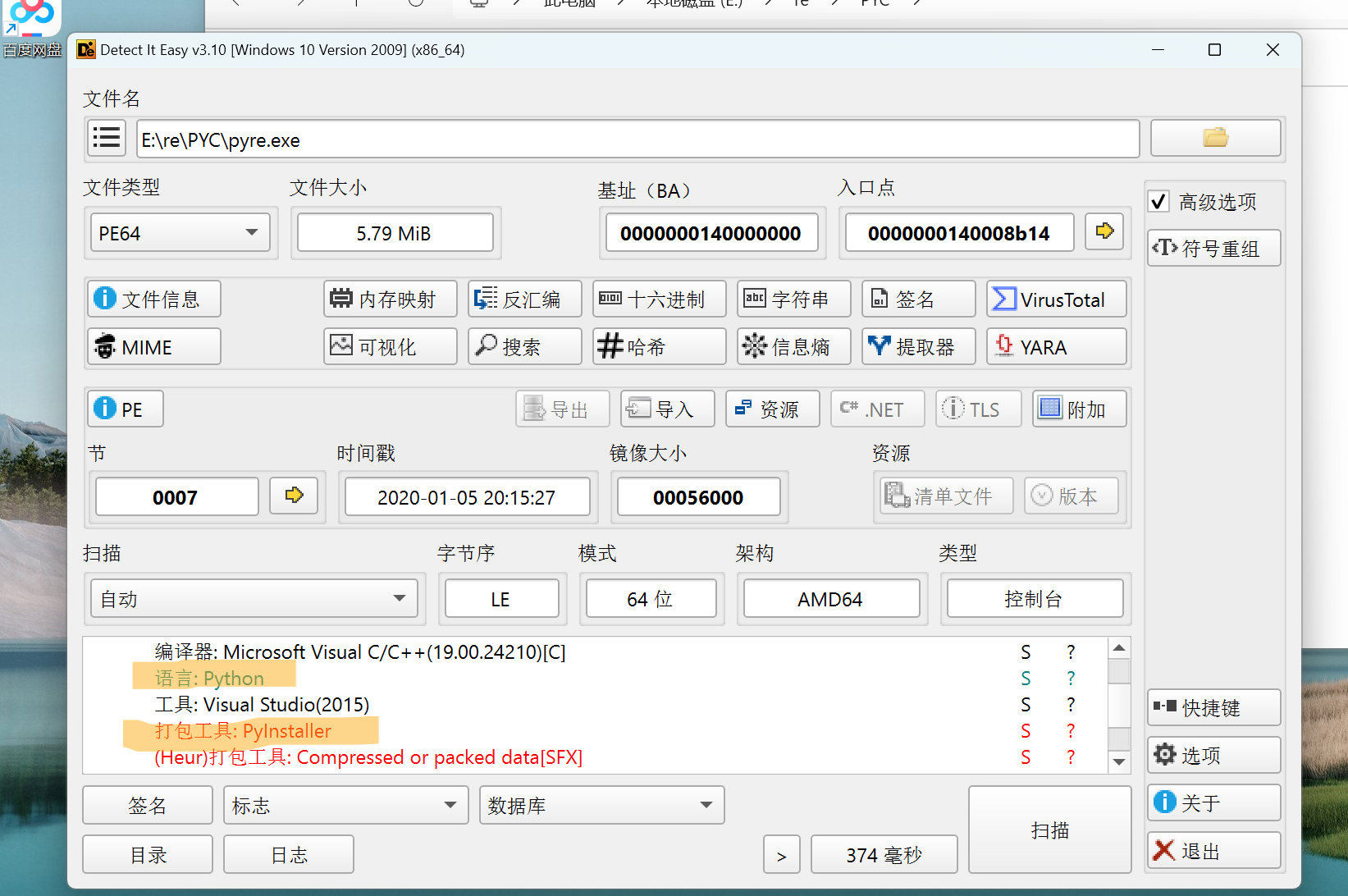
Task: Click the 模式 64 位 field
Action: point(651,598)
